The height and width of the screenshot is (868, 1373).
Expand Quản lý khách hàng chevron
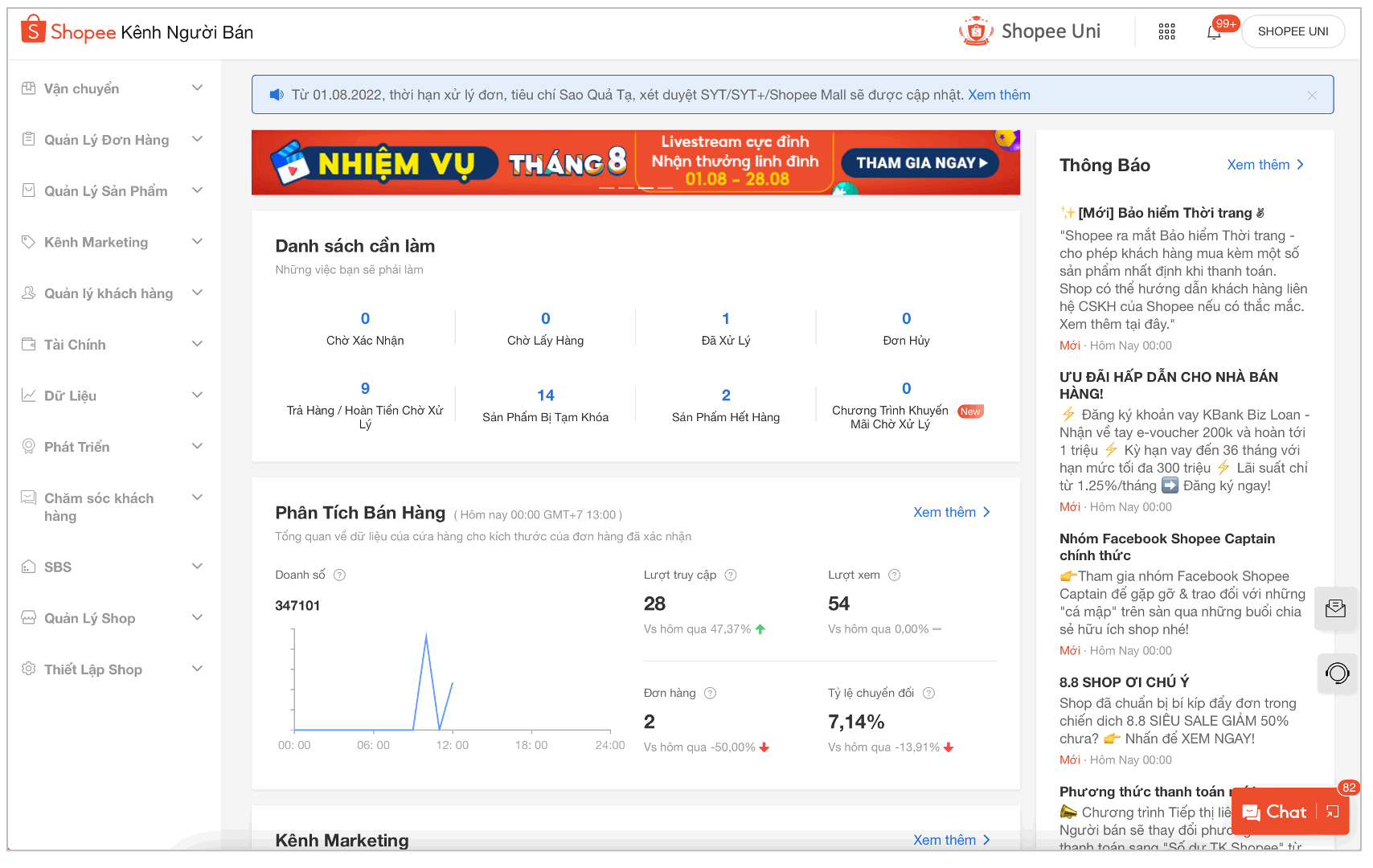tap(197, 293)
